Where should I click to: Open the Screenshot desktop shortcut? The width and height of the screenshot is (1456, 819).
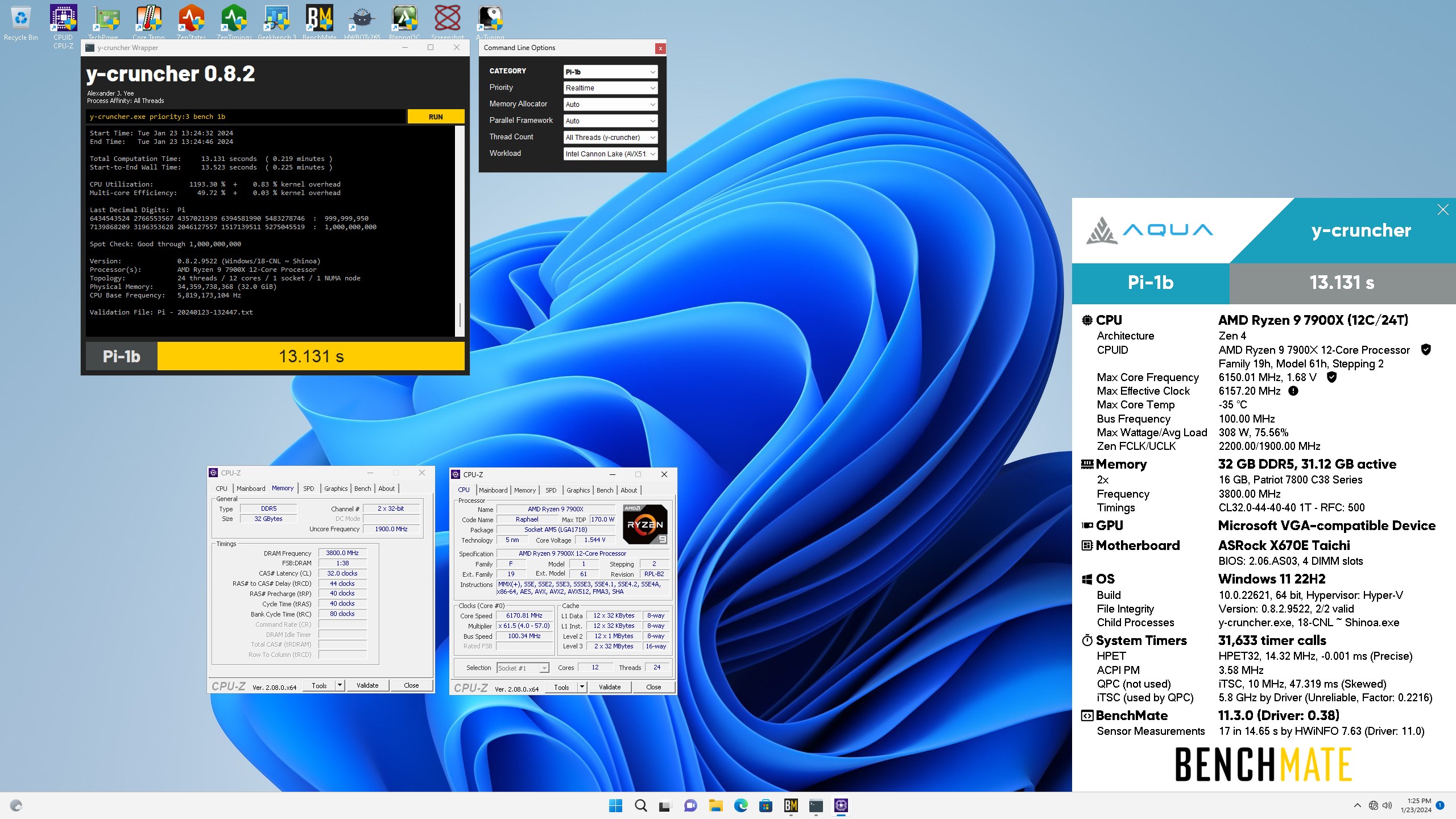click(x=447, y=22)
